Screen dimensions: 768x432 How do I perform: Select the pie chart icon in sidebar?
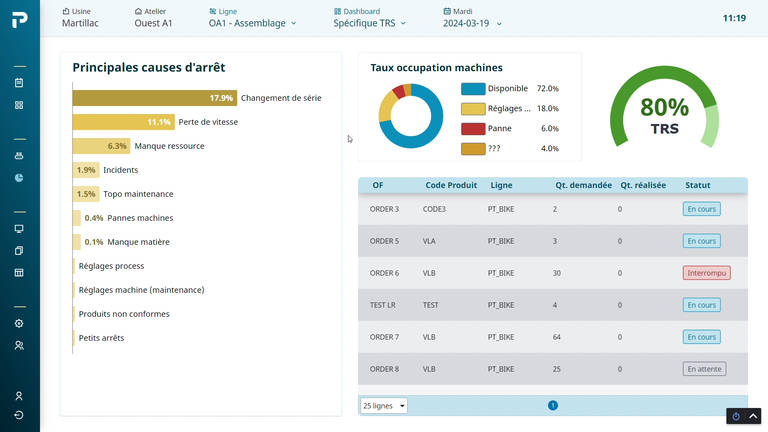coord(19,178)
